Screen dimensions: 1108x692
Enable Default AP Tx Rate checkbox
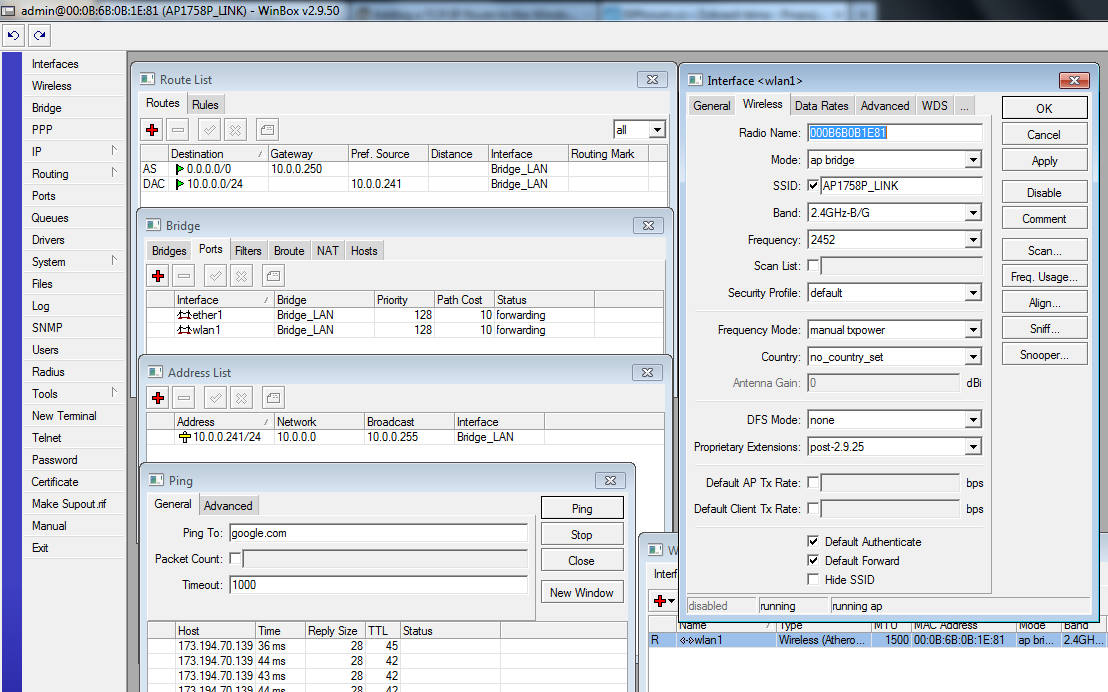(x=813, y=483)
